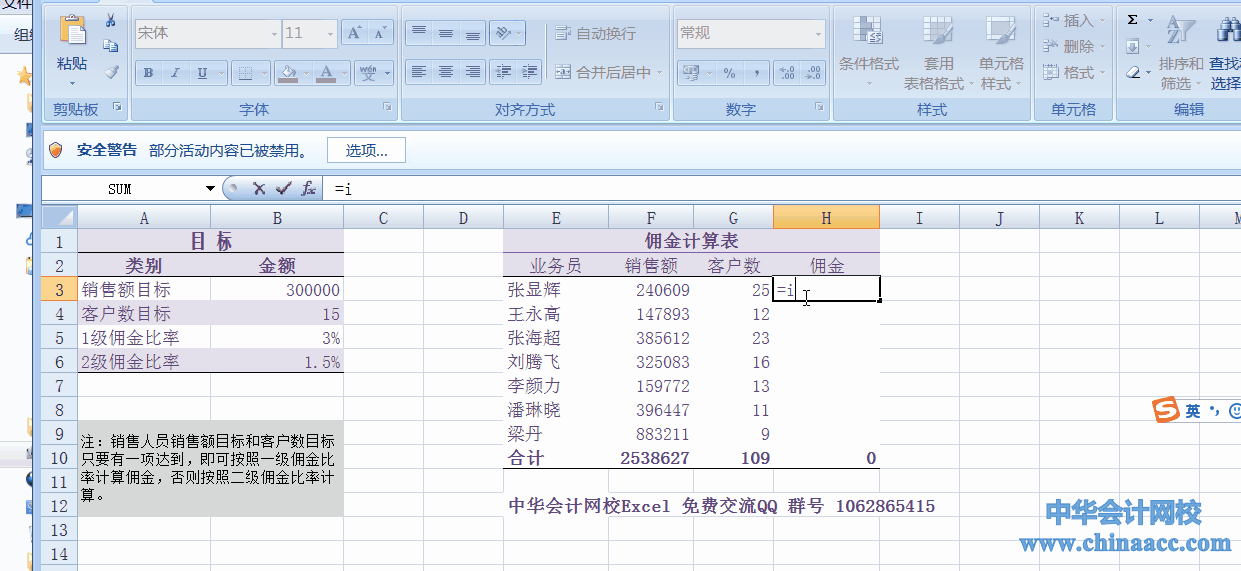The image size is (1241, 571).
Task: Toggle bold formatting
Action: click(149, 73)
